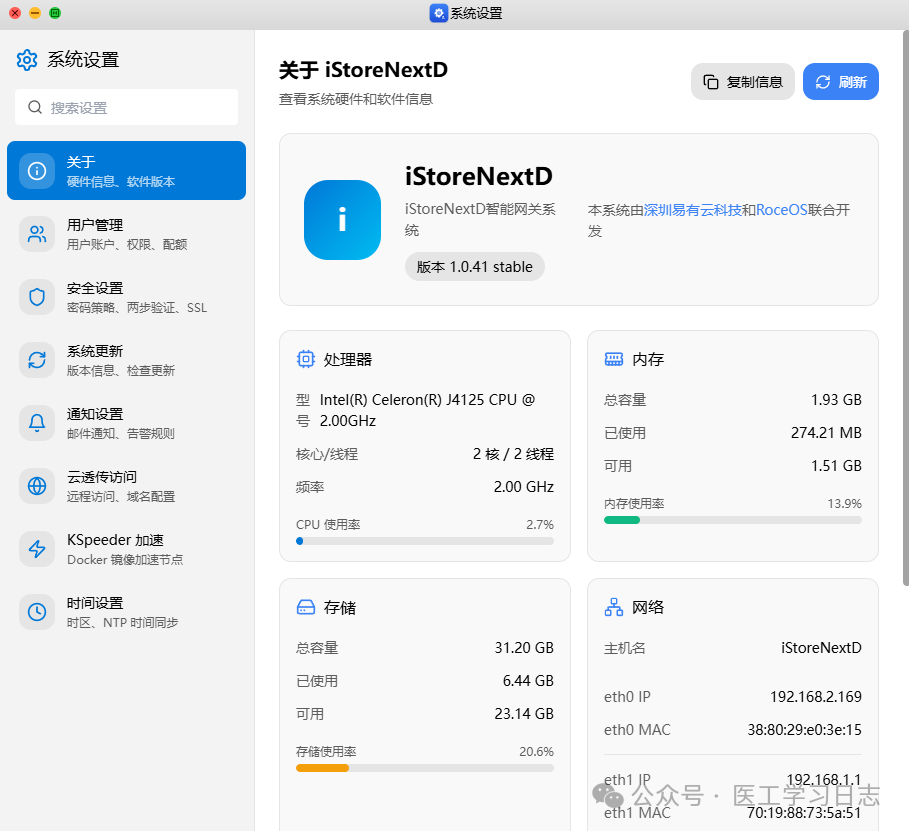Click the 274.21 MB used memory value
The image size is (909, 831).
(x=826, y=433)
